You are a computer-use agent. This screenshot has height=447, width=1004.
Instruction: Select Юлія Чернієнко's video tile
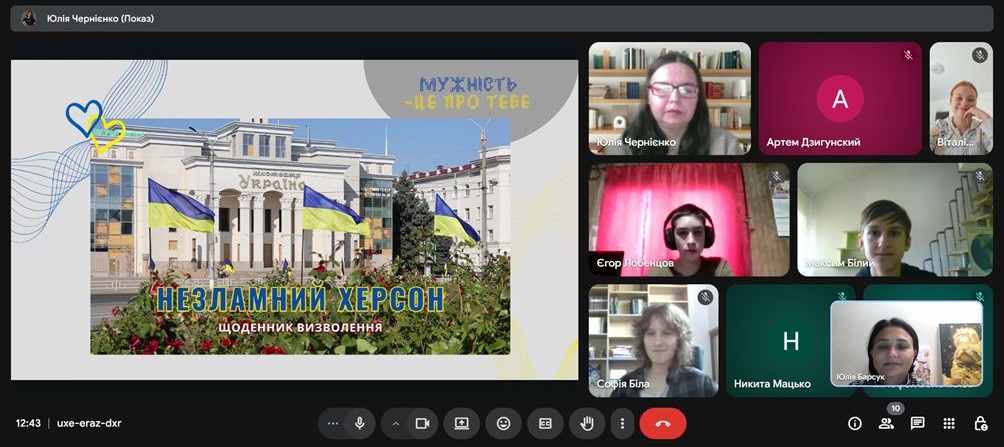coord(669,98)
